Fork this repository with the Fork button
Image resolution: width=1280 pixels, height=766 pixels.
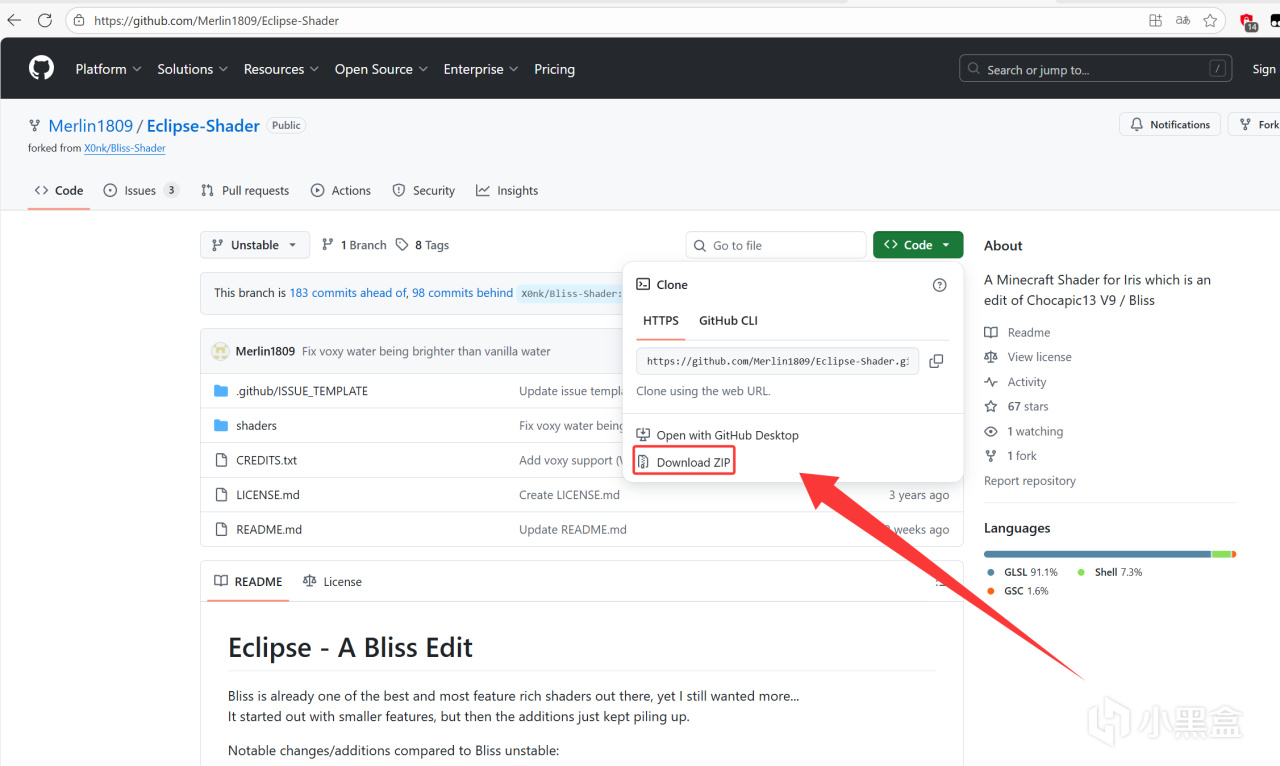pos(1258,125)
